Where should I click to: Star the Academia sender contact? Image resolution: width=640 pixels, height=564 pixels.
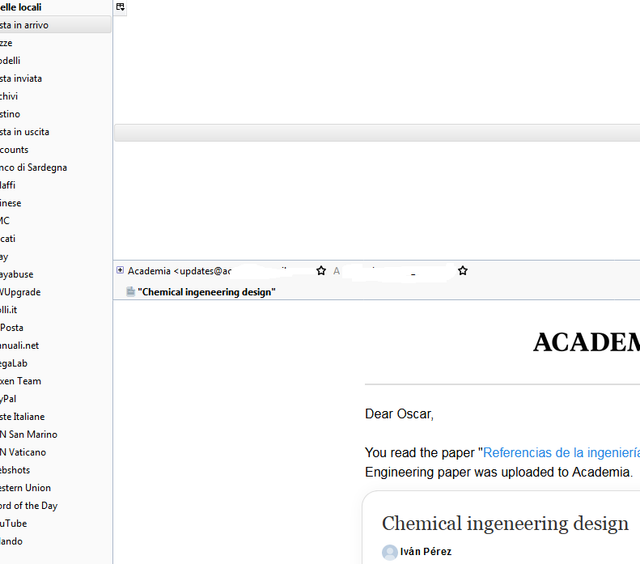point(321,271)
